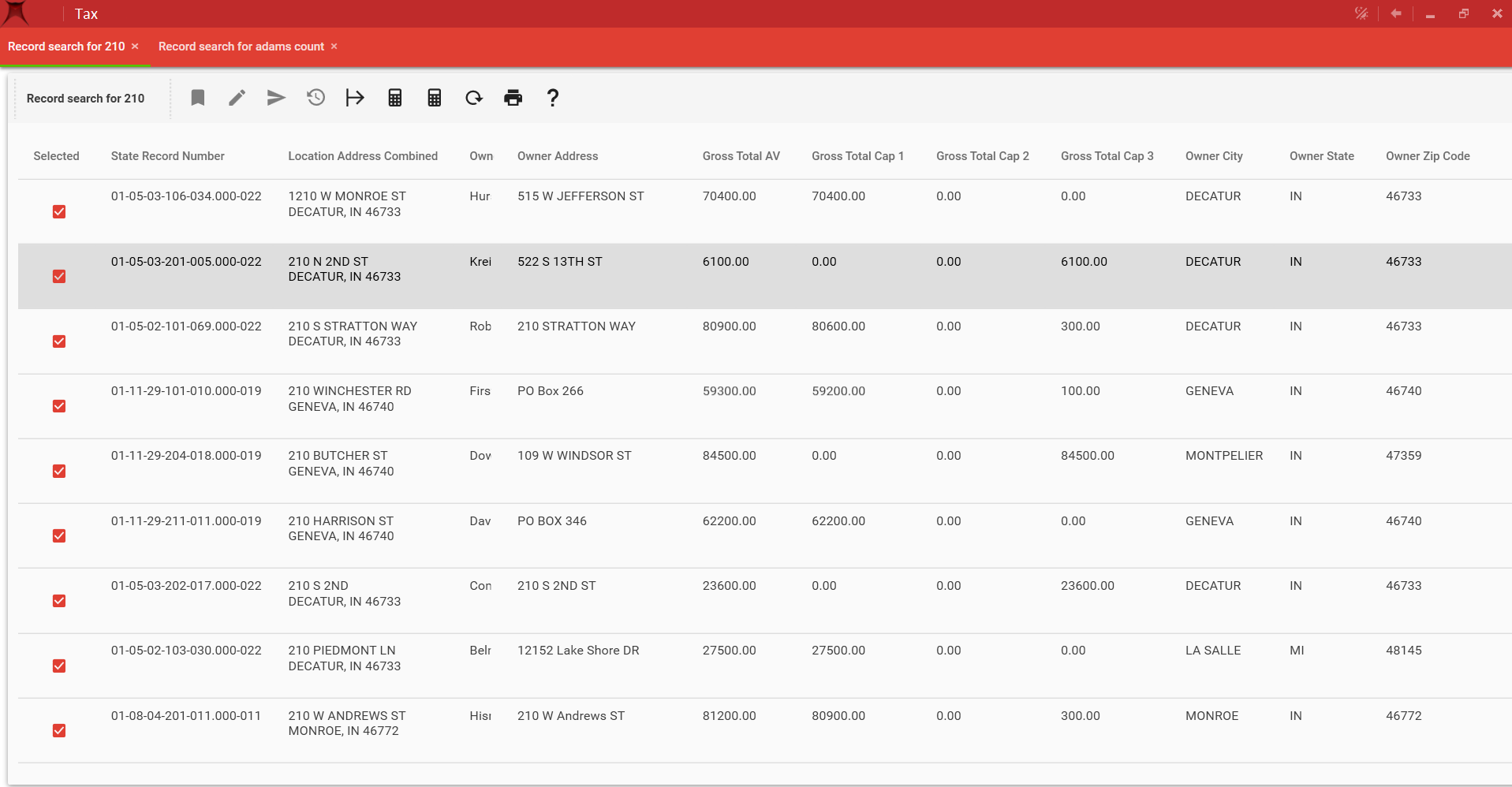Print the record search results

(513, 98)
